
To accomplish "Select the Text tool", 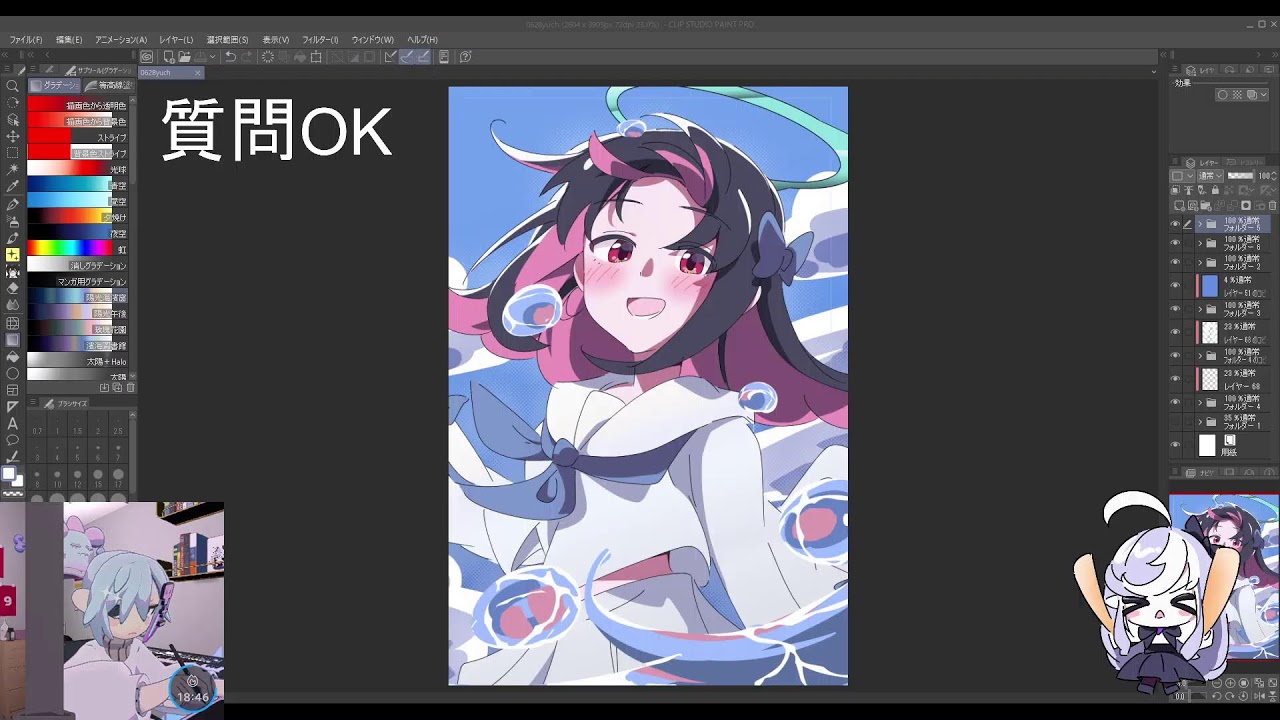I will (12, 424).
